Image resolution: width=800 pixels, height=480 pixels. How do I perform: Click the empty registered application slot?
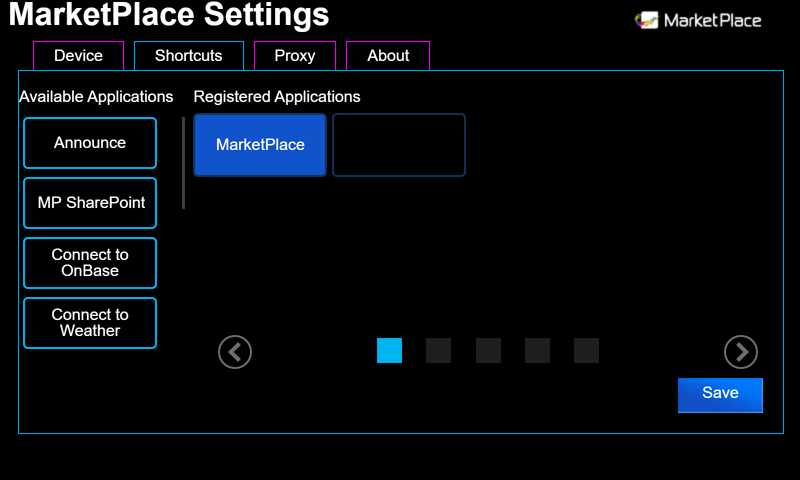pyautogui.click(x=399, y=145)
